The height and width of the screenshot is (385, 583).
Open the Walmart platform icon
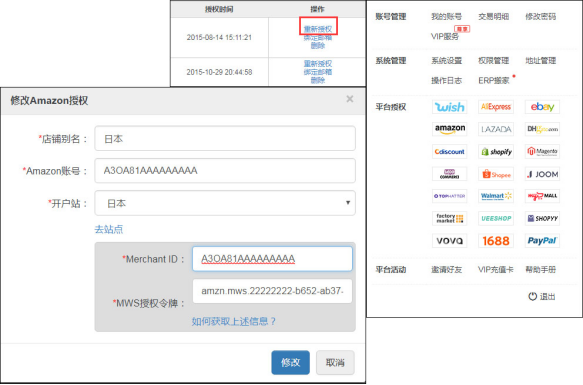point(496,196)
